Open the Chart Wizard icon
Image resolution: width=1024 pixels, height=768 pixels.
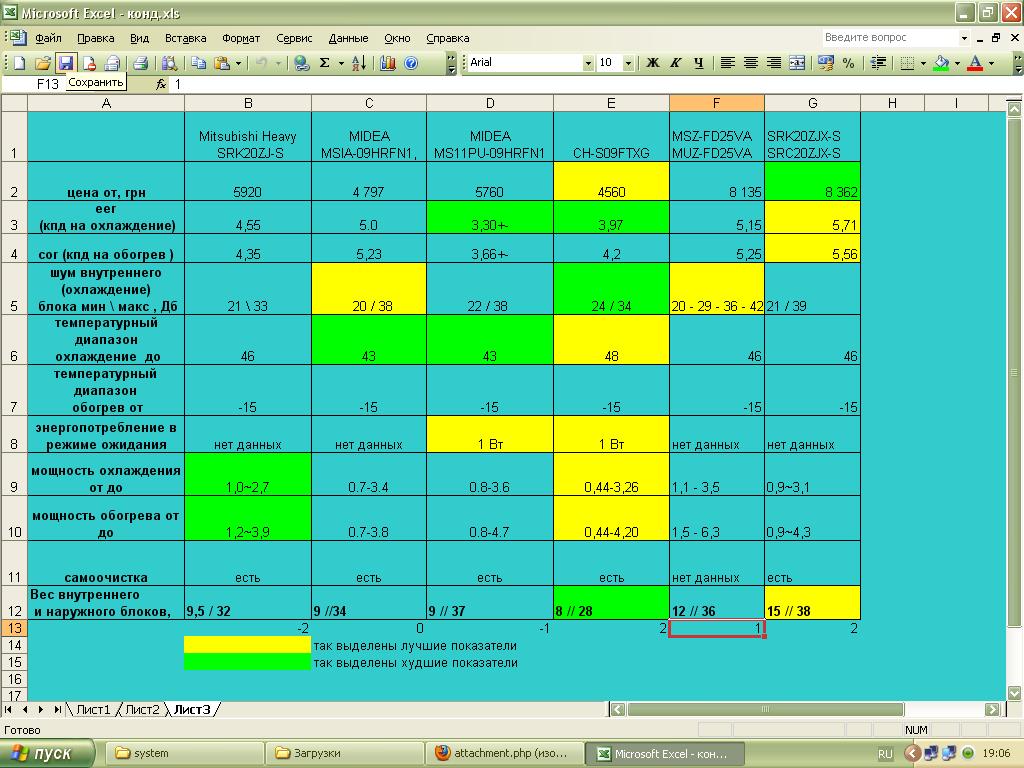[x=388, y=63]
